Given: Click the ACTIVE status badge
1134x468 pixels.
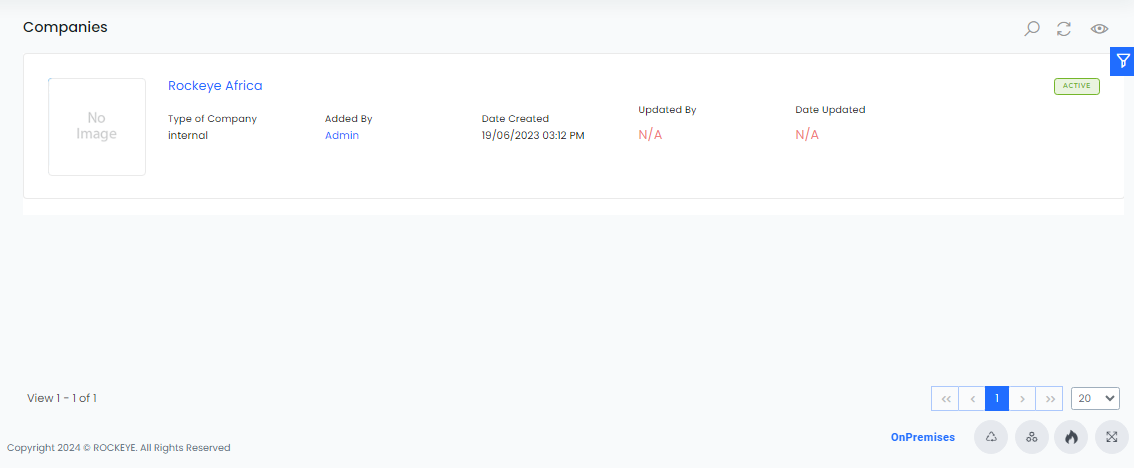Looking at the screenshot, I should (x=1077, y=86).
